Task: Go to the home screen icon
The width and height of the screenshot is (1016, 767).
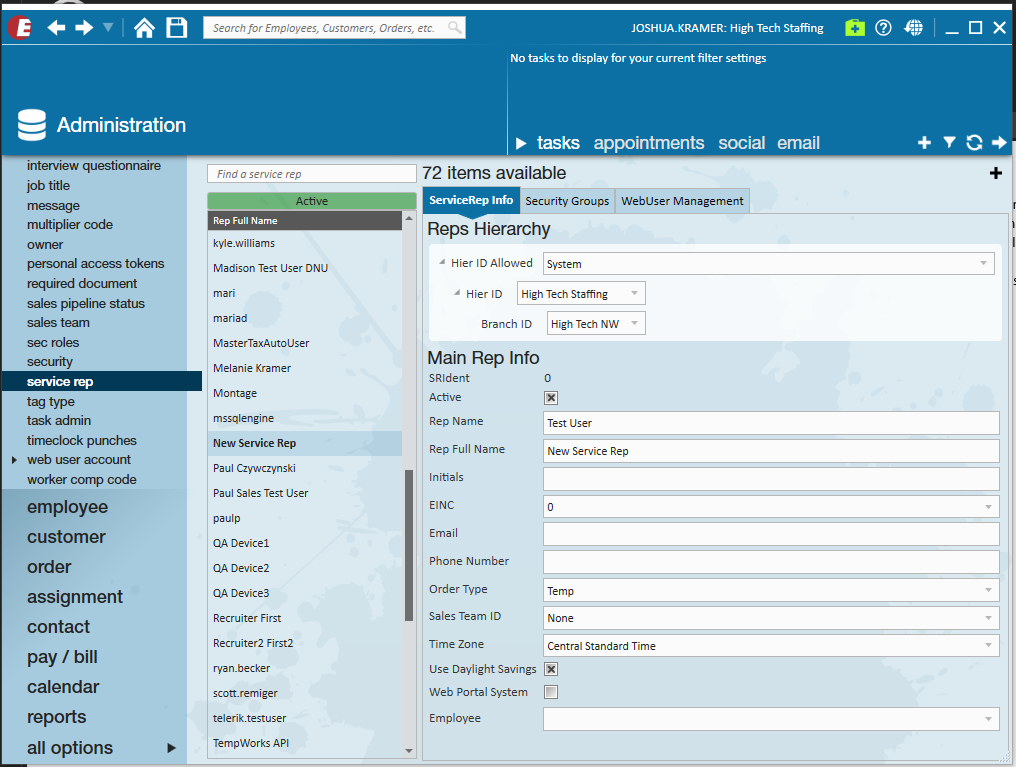Action: coord(144,28)
